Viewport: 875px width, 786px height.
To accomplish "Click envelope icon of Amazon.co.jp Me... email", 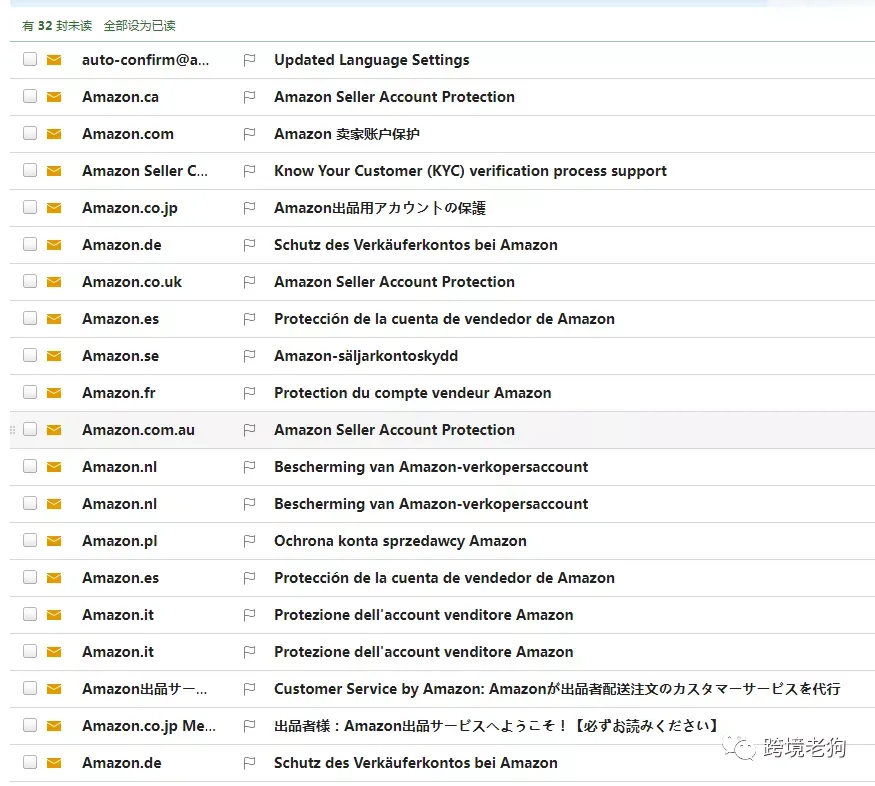I will tap(54, 726).
